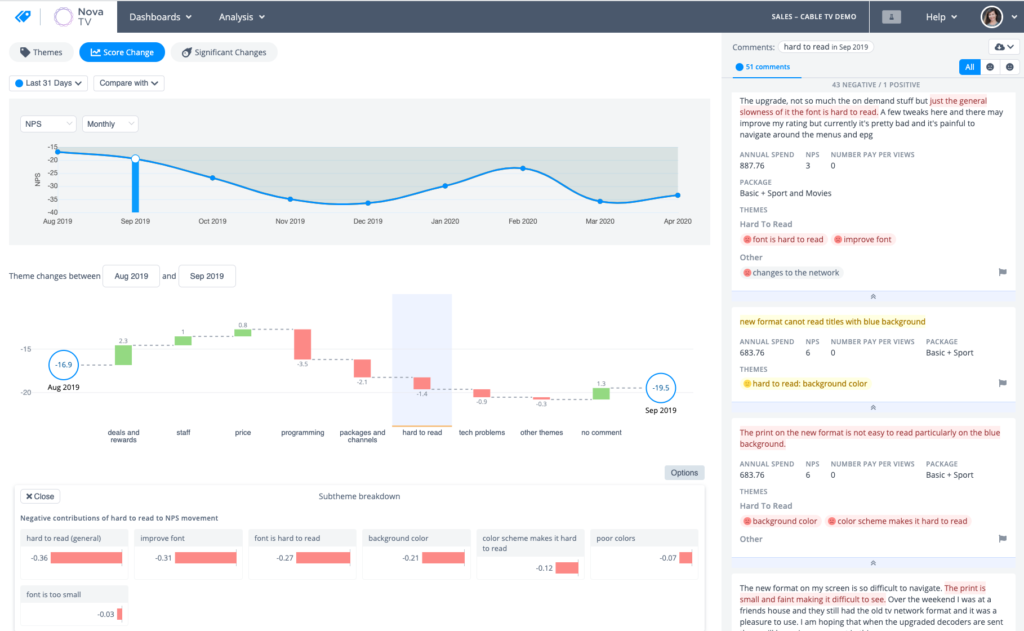Open the NPS metric dropdown
The width and height of the screenshot is (1024, 631).
48,123
